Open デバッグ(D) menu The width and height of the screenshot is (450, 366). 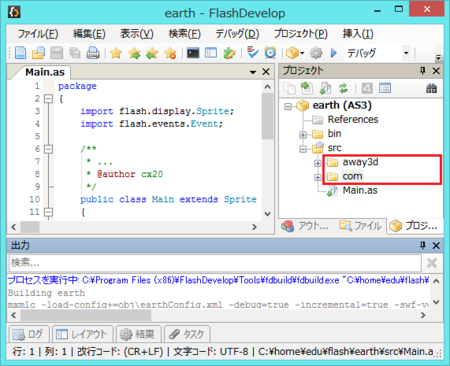coord(237,34)
